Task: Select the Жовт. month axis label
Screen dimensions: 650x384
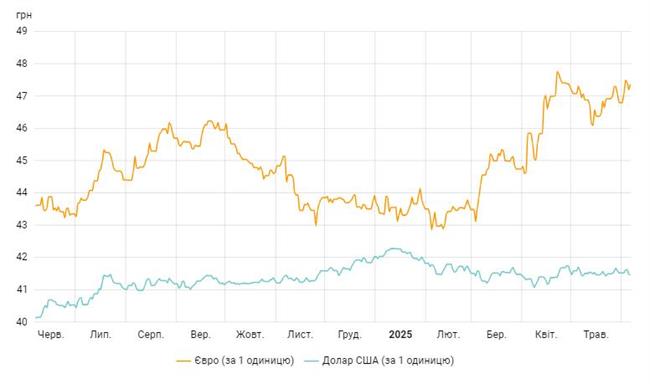Action: tap(250, 334)
